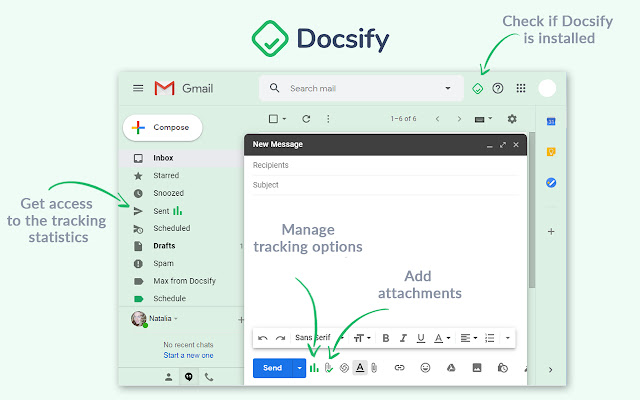Open the Gmail help question mark icon
This screenshot has width=640, height=400.
tap(498, 88)
